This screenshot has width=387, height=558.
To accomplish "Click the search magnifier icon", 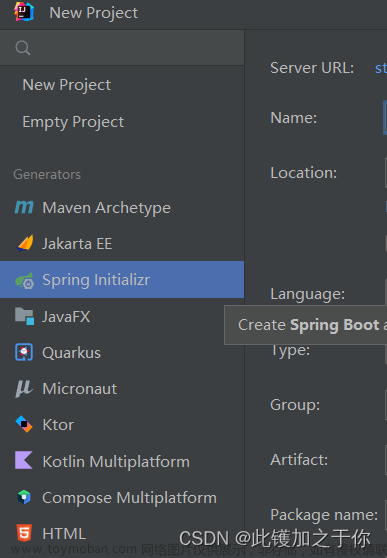I will [23, 48].
